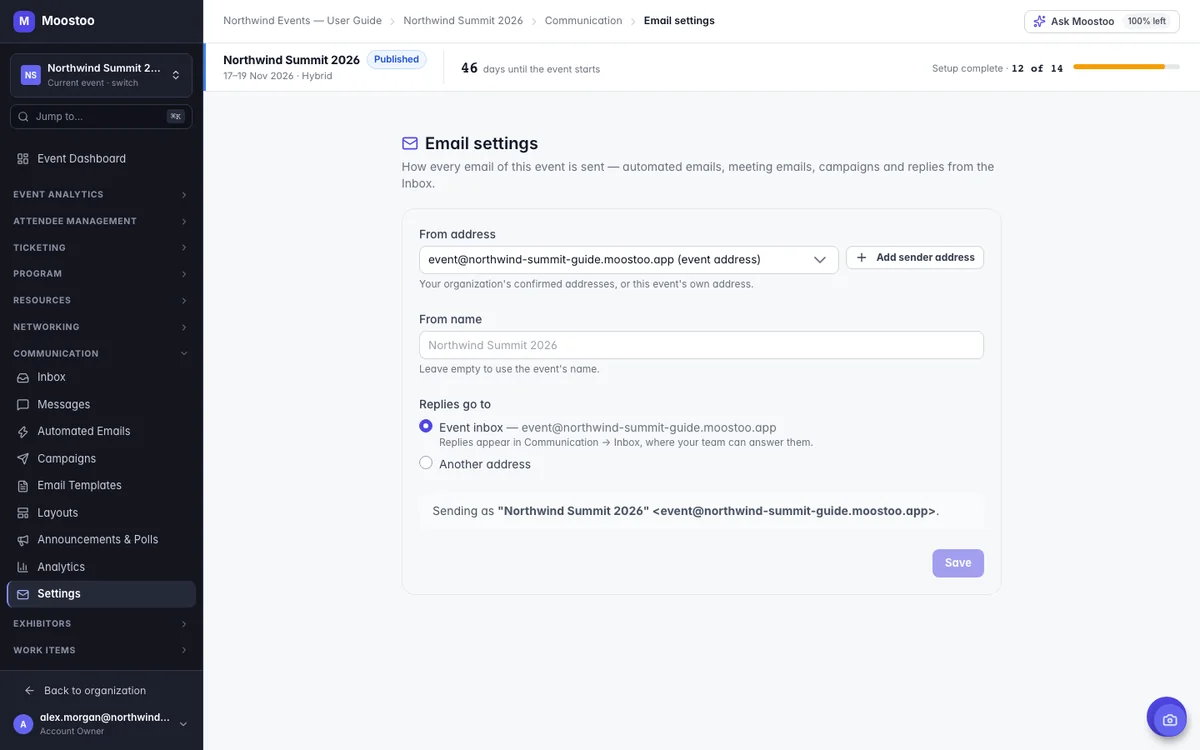Open the Communication breadcrumb link

tap(584, 21)
